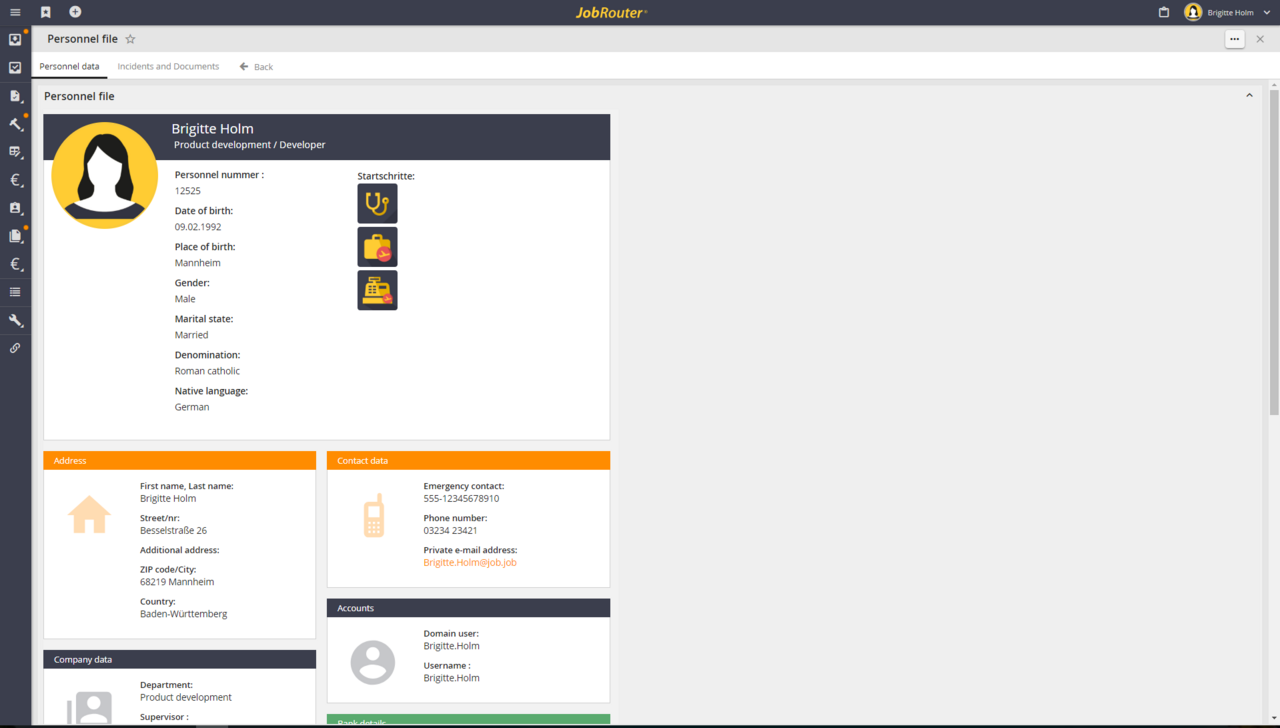Collapse the Personnel file section using the chevron
The height and width of the screenshot is (728, 1280).
(x=1249, y=95)
